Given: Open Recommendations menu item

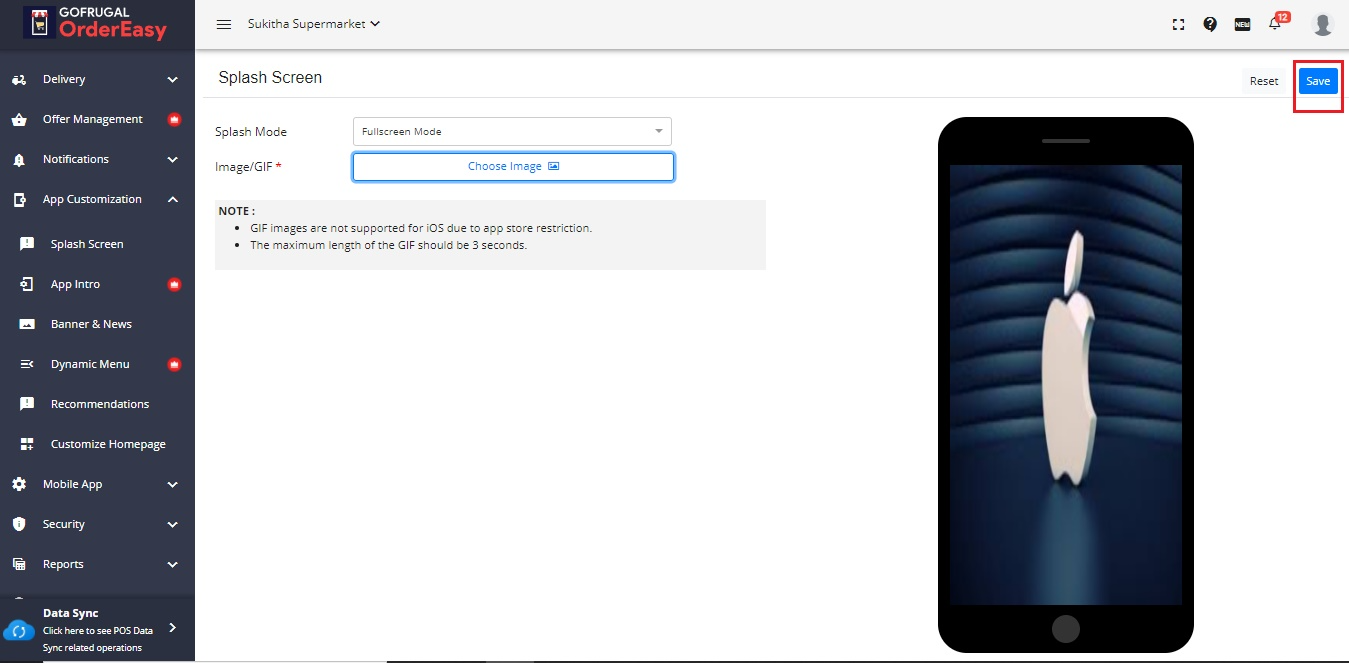Looking at the screenshot, I should point(100,404).
